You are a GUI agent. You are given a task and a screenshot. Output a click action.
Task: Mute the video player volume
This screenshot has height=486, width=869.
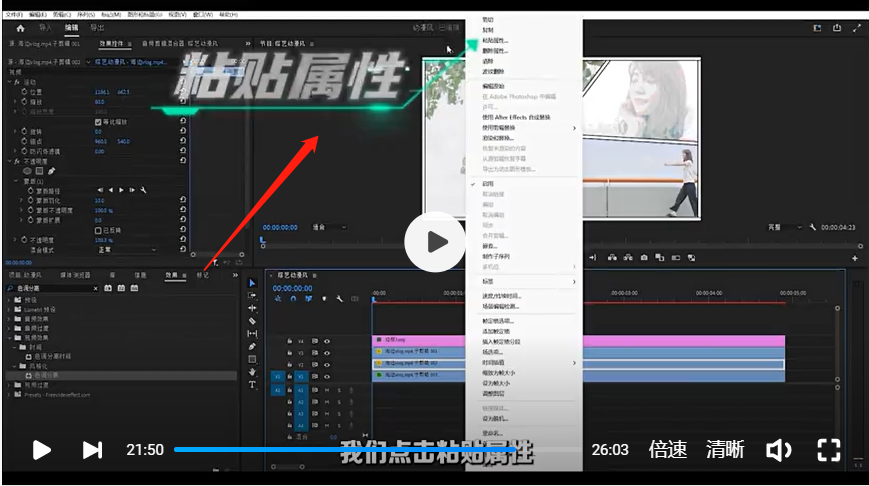coord(779,450)
